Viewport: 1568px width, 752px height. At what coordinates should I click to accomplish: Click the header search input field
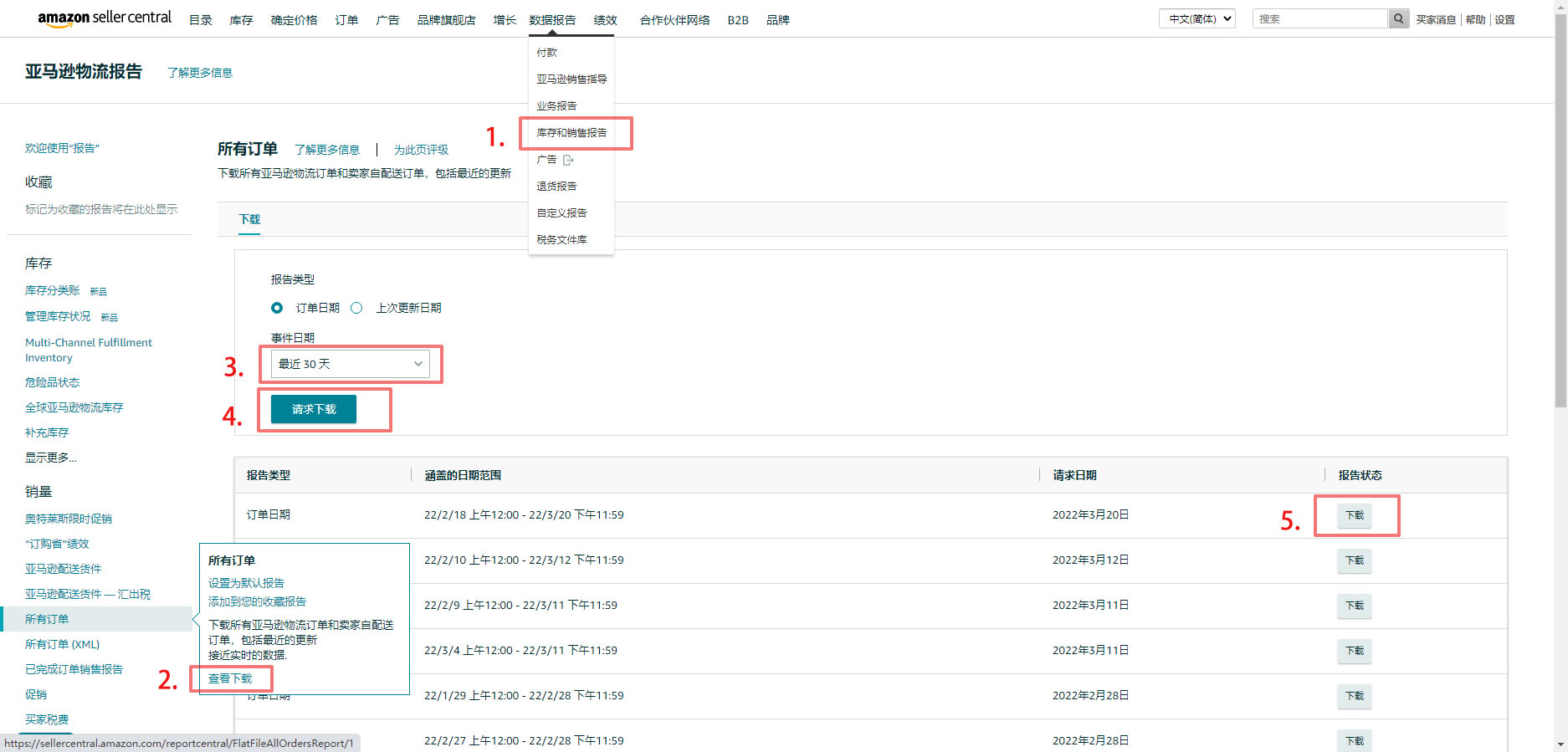[1320, 18]
